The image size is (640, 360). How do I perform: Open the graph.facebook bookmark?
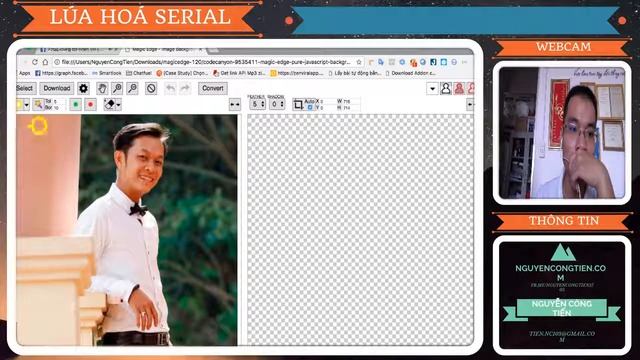point(61,73)
